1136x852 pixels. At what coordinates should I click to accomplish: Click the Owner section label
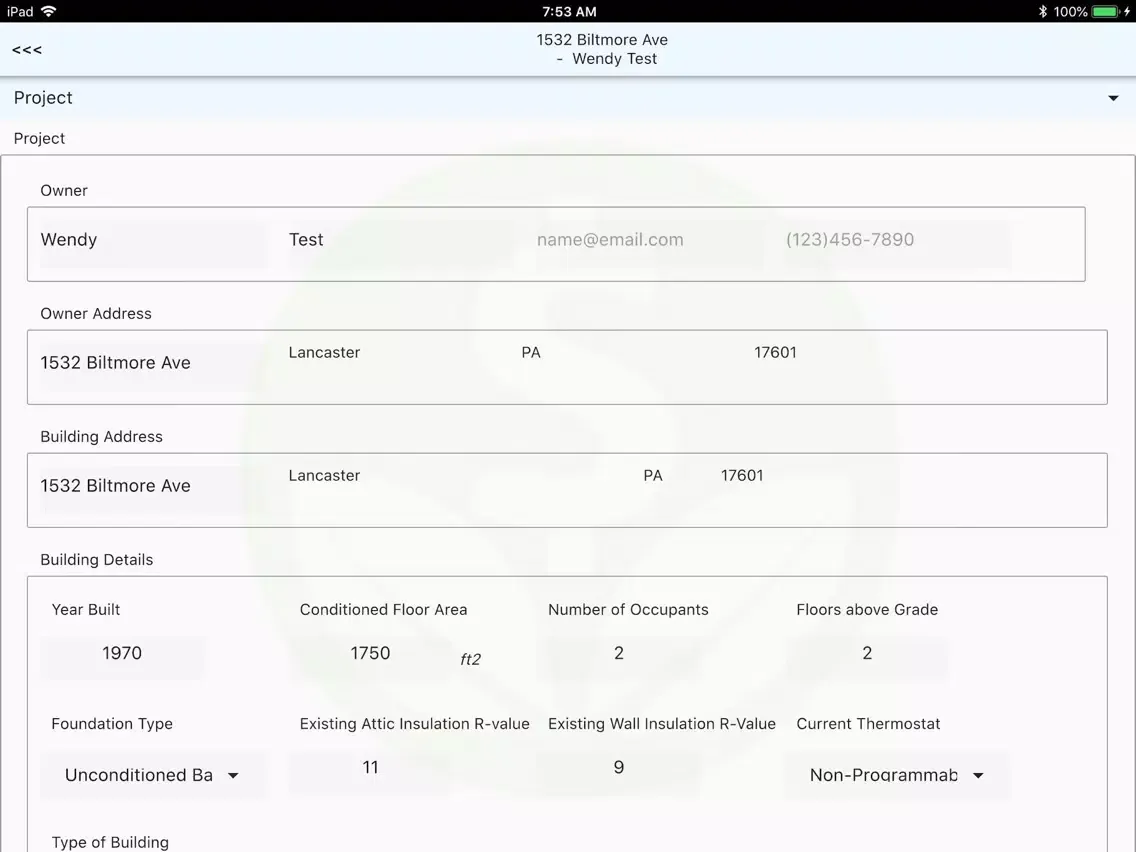click(64, 191)
